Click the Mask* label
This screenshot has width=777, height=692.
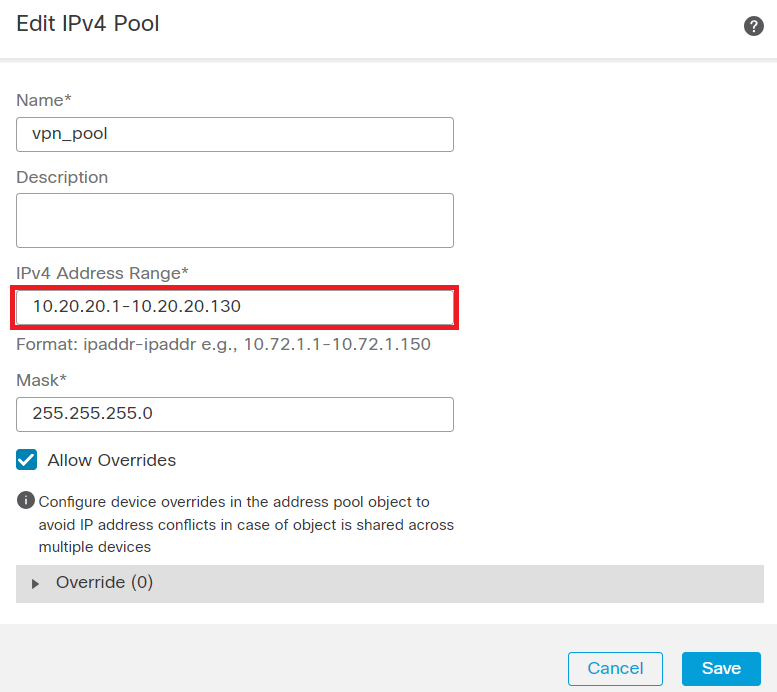coord(41,380)
